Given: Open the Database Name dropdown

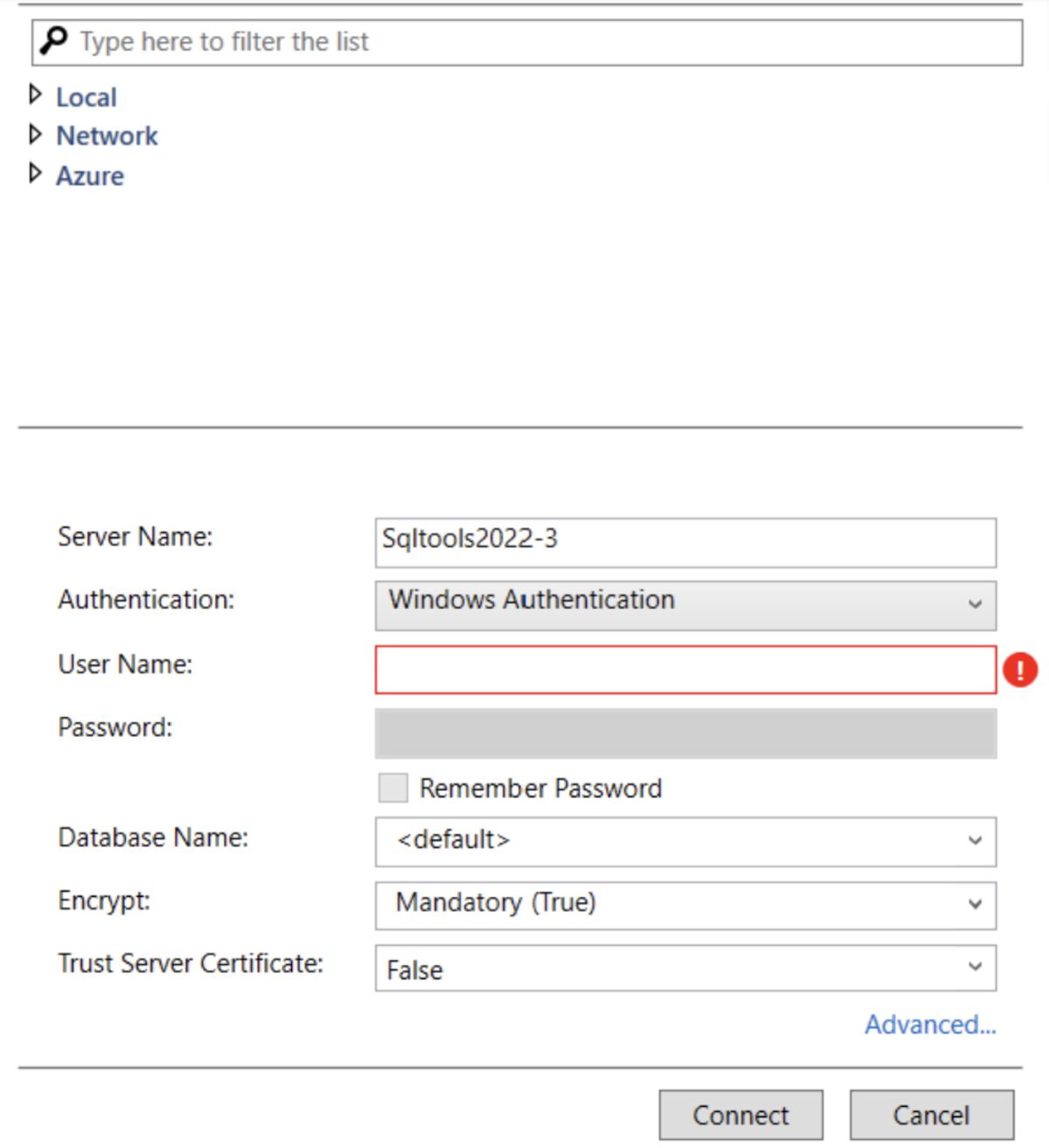Looking at the screenshot, I should pyautogui.click(x=685, y=841).
